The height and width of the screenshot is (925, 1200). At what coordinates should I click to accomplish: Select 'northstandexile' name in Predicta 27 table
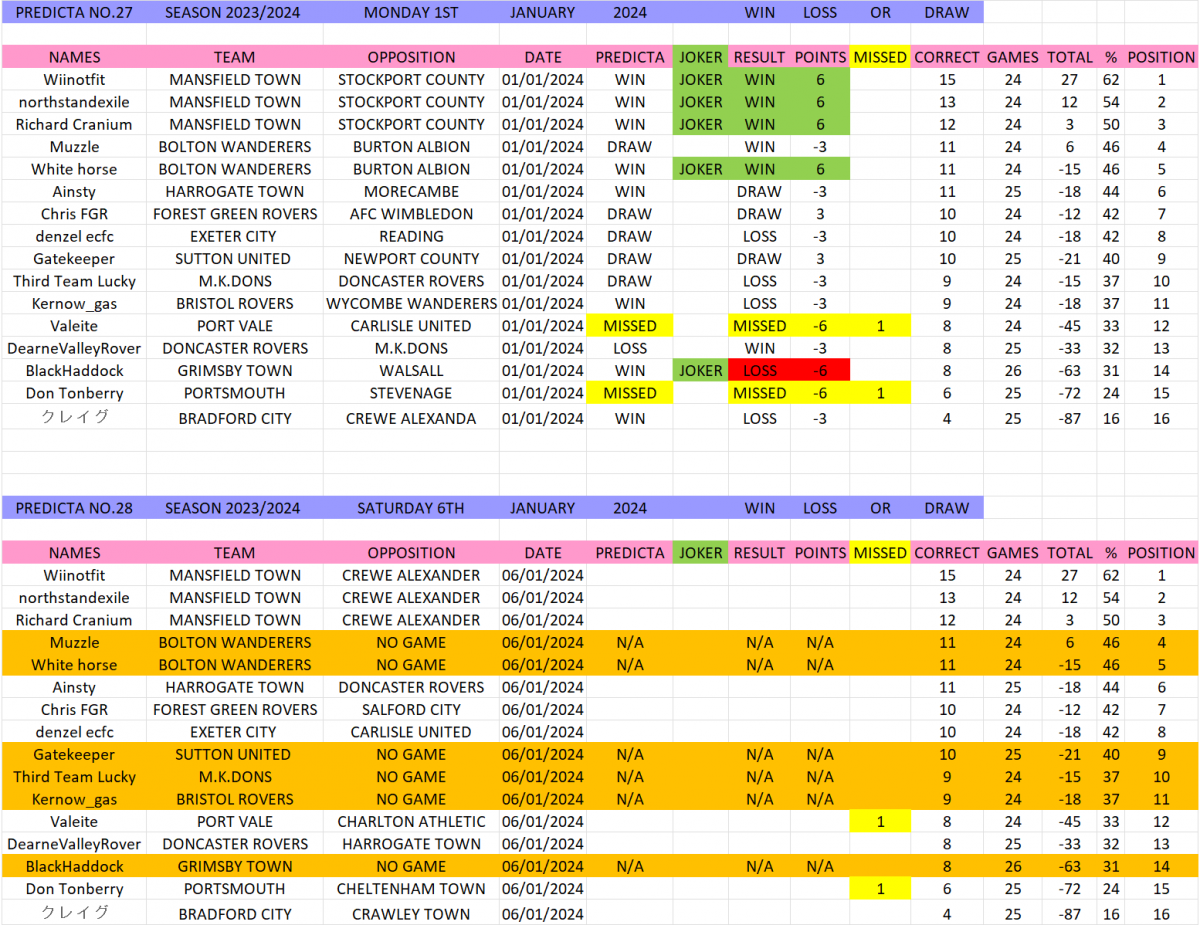(74, 102)
